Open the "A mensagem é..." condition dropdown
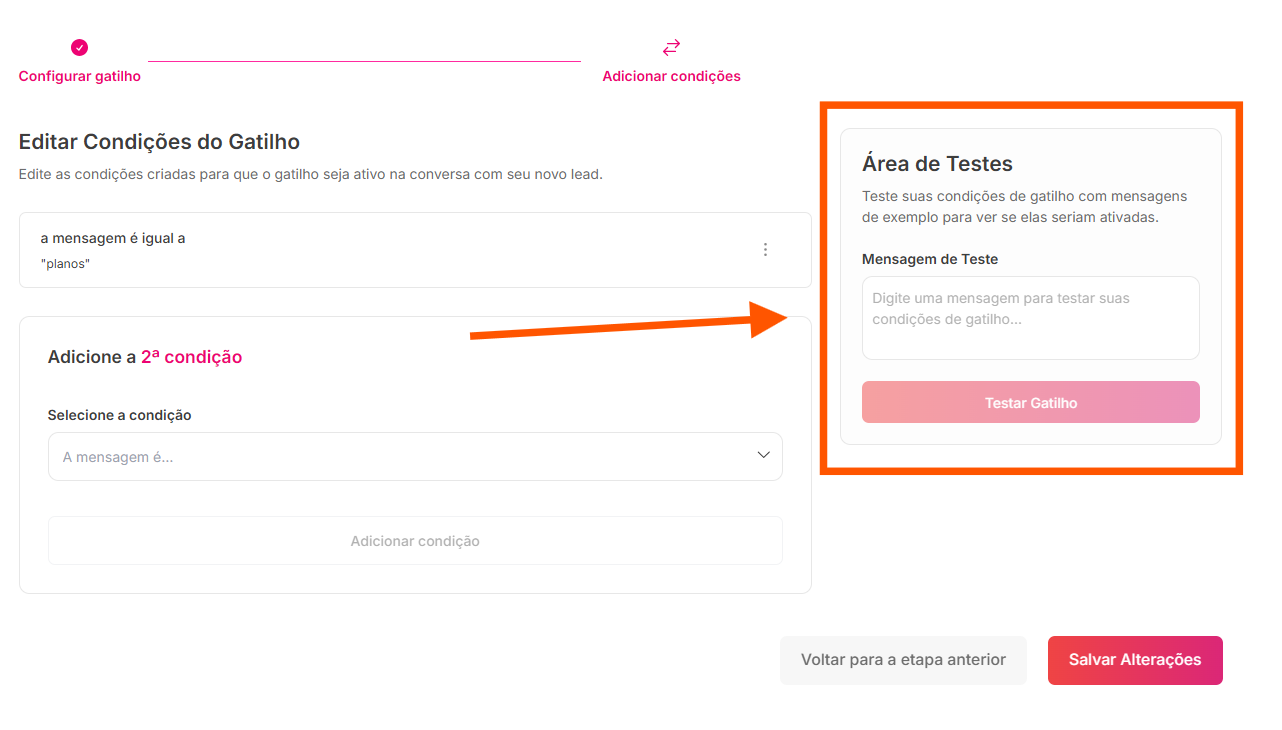1282x730 pixels. coord(415,456)
